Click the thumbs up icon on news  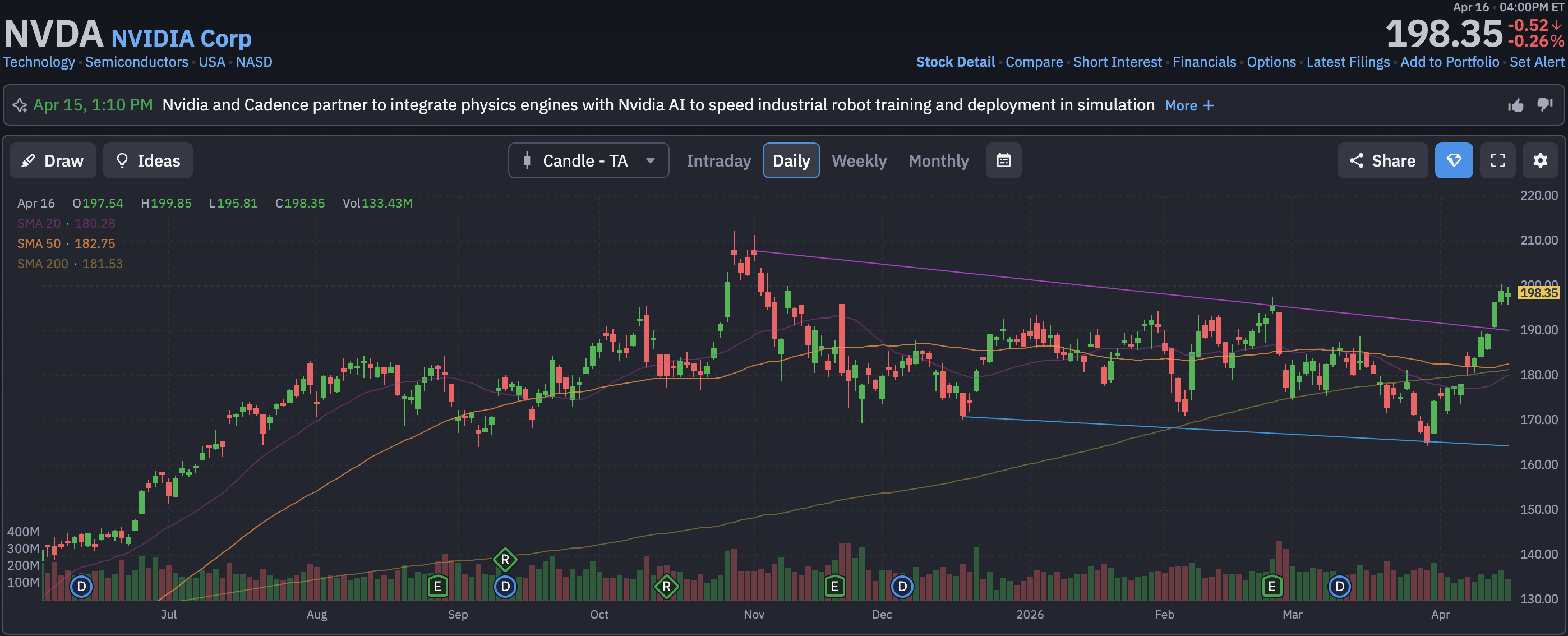[1516, 105]
